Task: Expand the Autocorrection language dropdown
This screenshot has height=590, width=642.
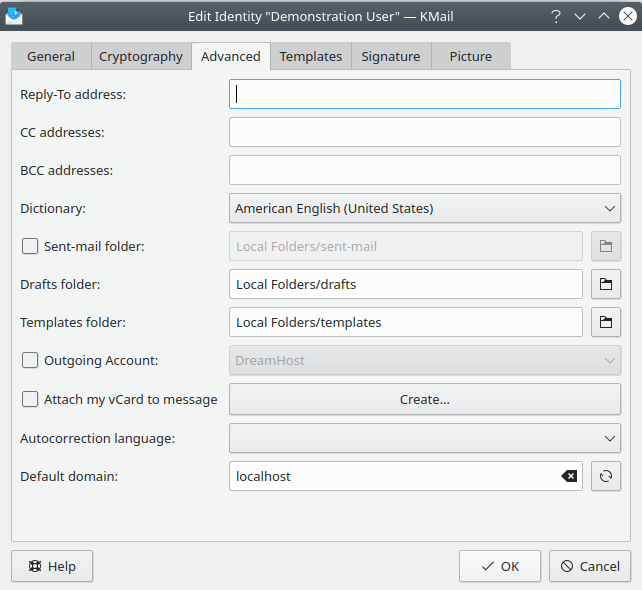Action: coord(424,438)
